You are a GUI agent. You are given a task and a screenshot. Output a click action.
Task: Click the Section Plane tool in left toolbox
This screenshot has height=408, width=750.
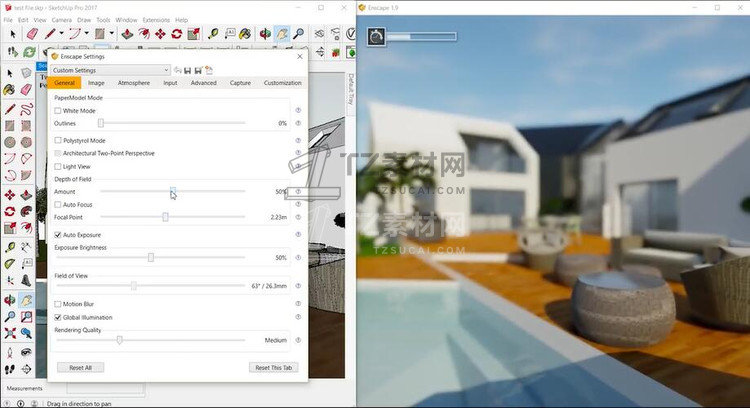[x=26, y=369]
